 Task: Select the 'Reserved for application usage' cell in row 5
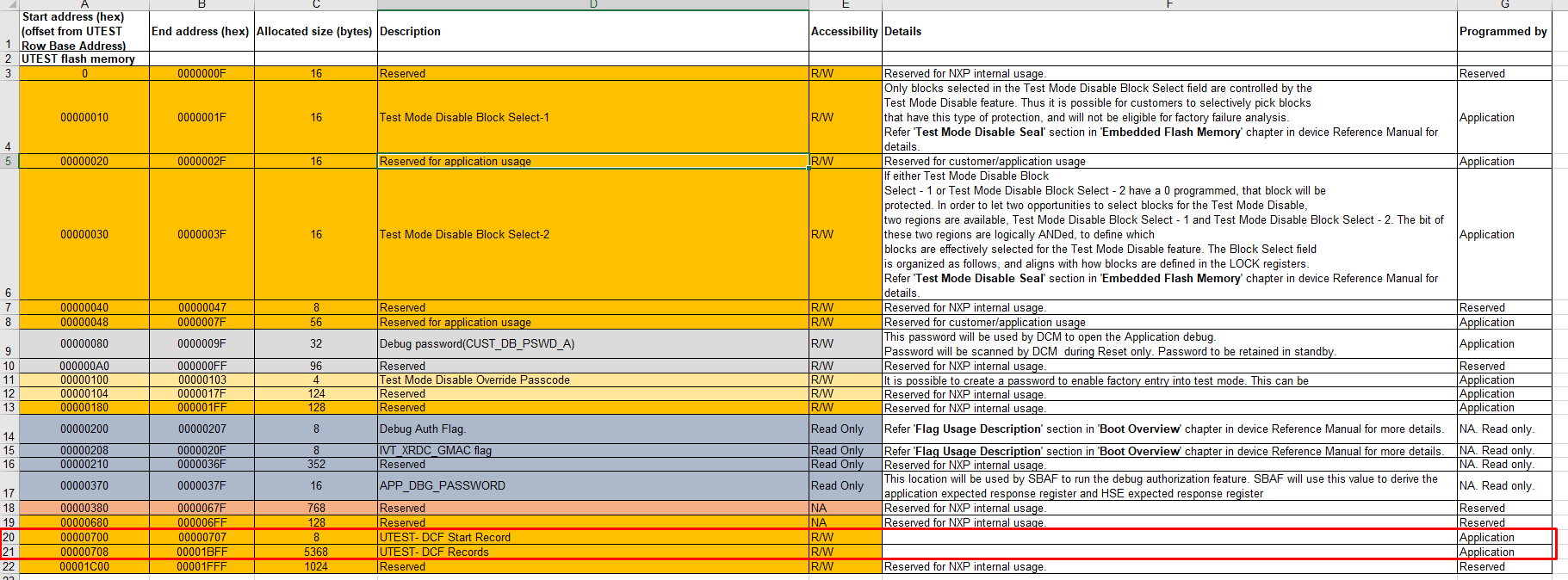tap(593, 161)
